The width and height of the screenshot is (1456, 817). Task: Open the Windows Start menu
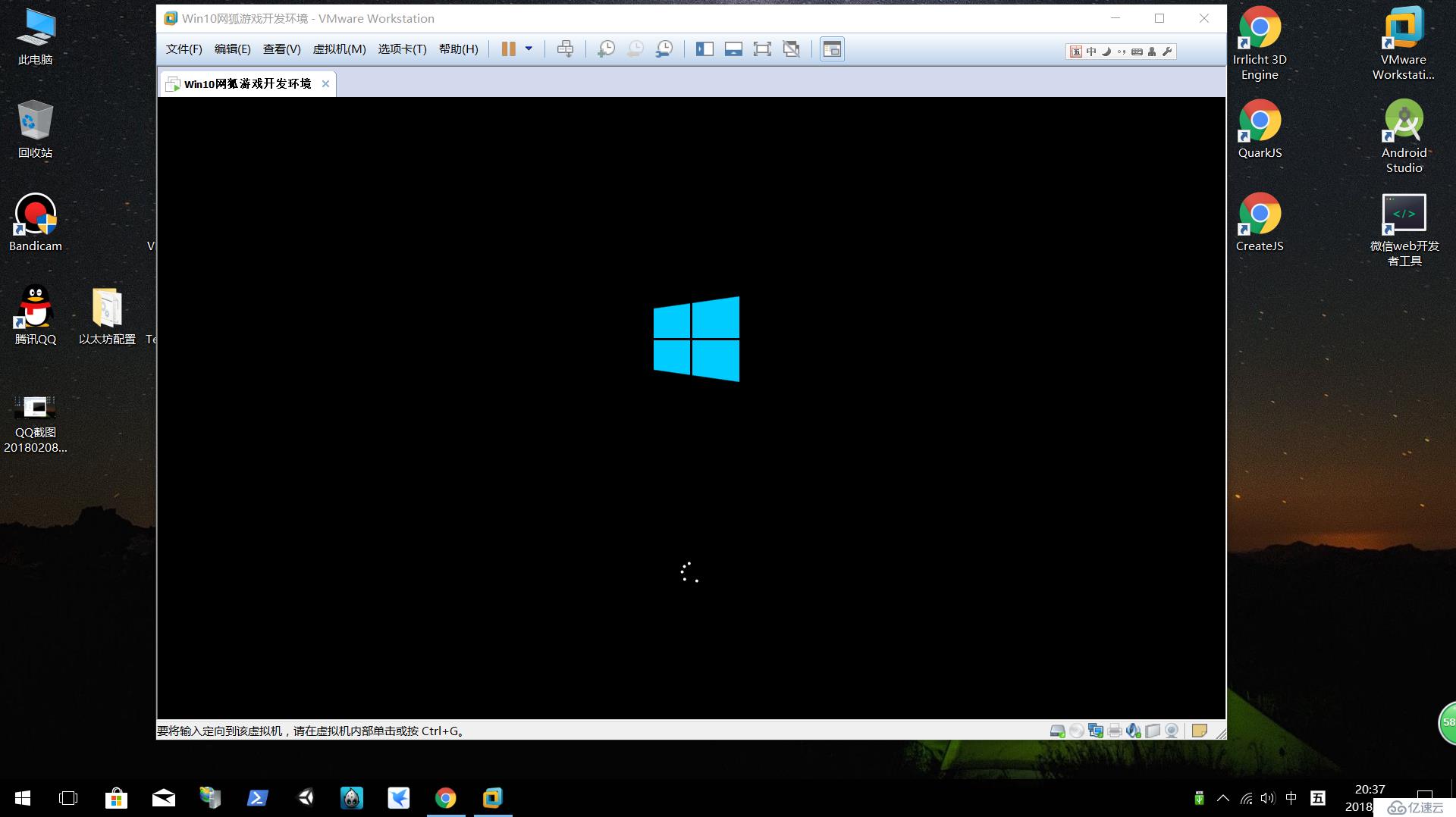23,797
